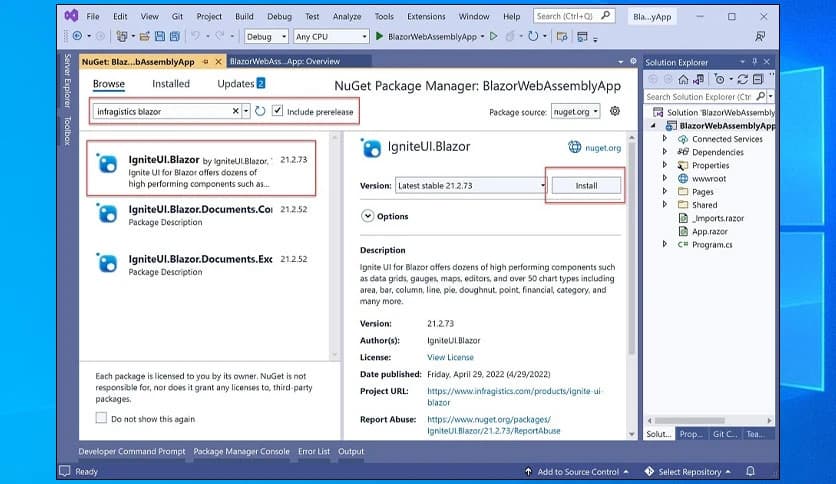This screenshot has height=484, width=836.
Task: Collapse the BlazorWebAssemblyApp project node
Action: coord(653,126)
